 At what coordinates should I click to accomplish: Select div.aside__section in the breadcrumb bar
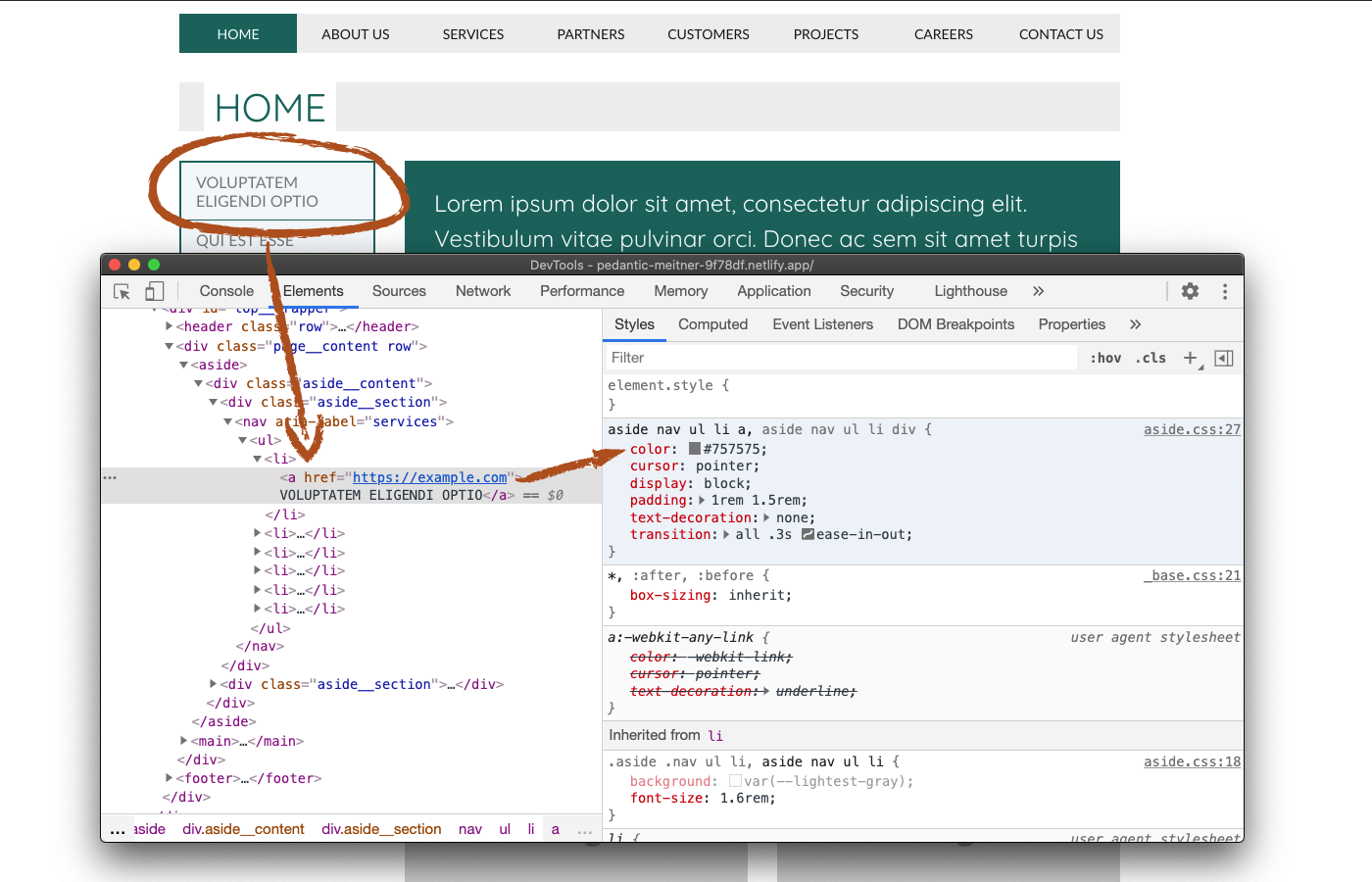coord(381,829)
